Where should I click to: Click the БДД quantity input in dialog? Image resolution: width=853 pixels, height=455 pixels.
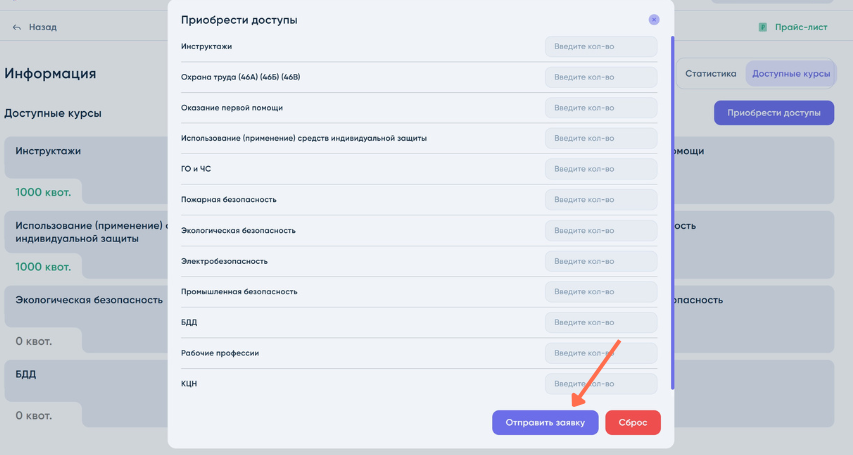tap(601, 323)
